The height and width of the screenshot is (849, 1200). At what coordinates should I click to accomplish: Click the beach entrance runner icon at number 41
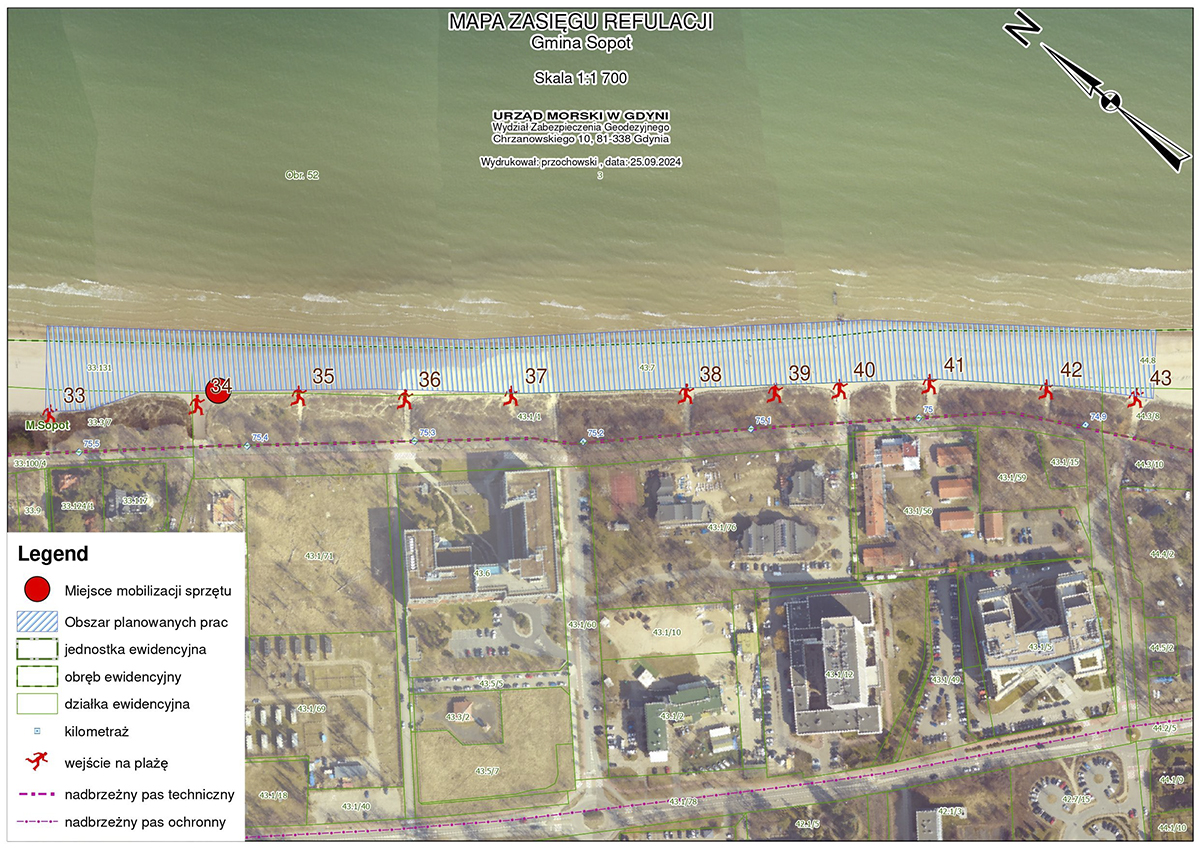click(929, 384)
